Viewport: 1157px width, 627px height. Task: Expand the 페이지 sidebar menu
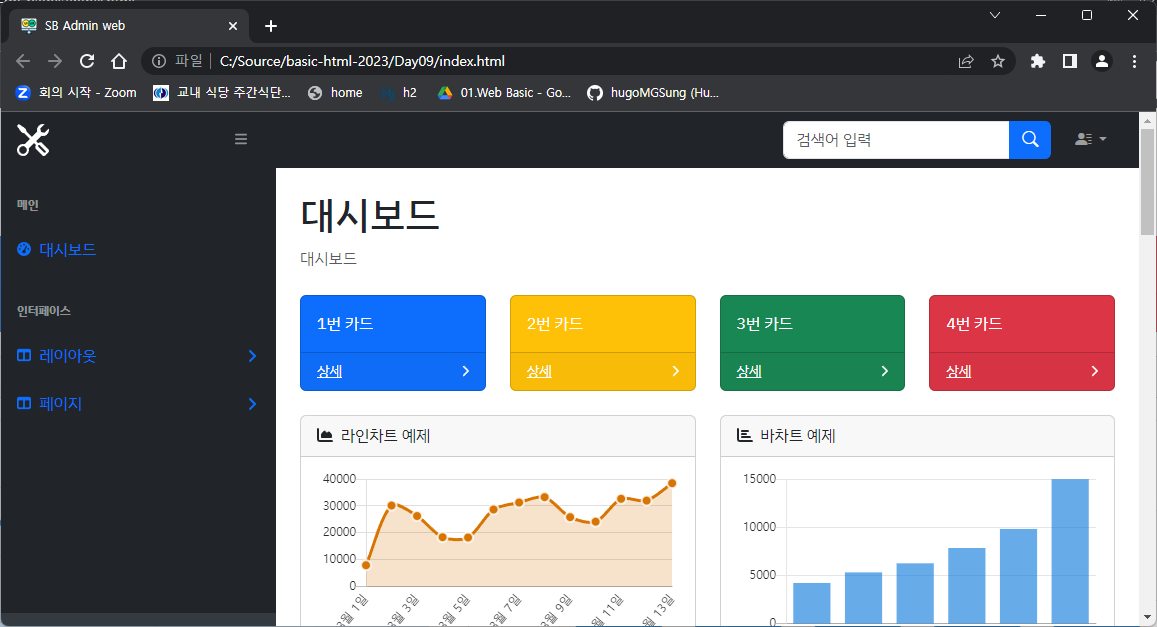[x=138, y=403]
